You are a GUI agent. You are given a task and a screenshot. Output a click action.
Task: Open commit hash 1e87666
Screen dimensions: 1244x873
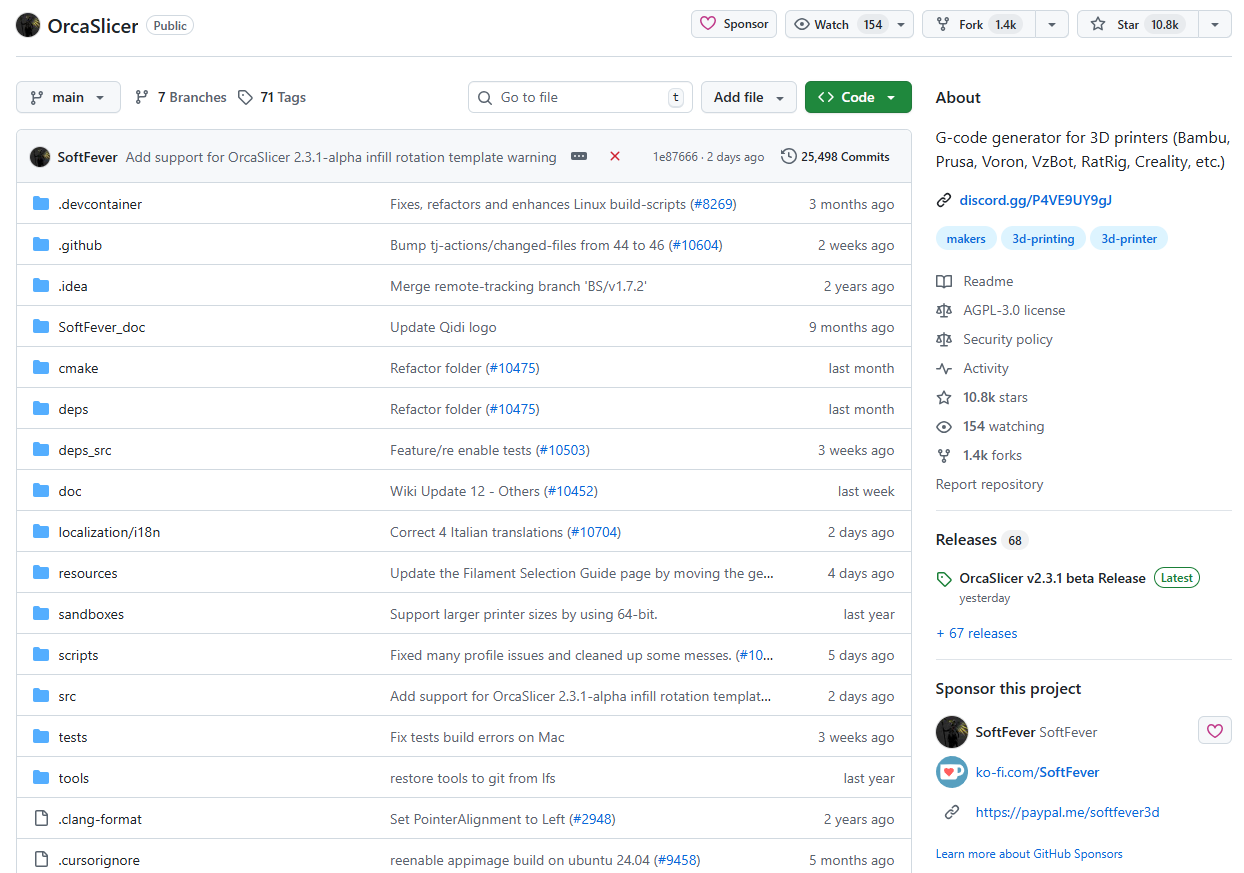pos(675,157)
